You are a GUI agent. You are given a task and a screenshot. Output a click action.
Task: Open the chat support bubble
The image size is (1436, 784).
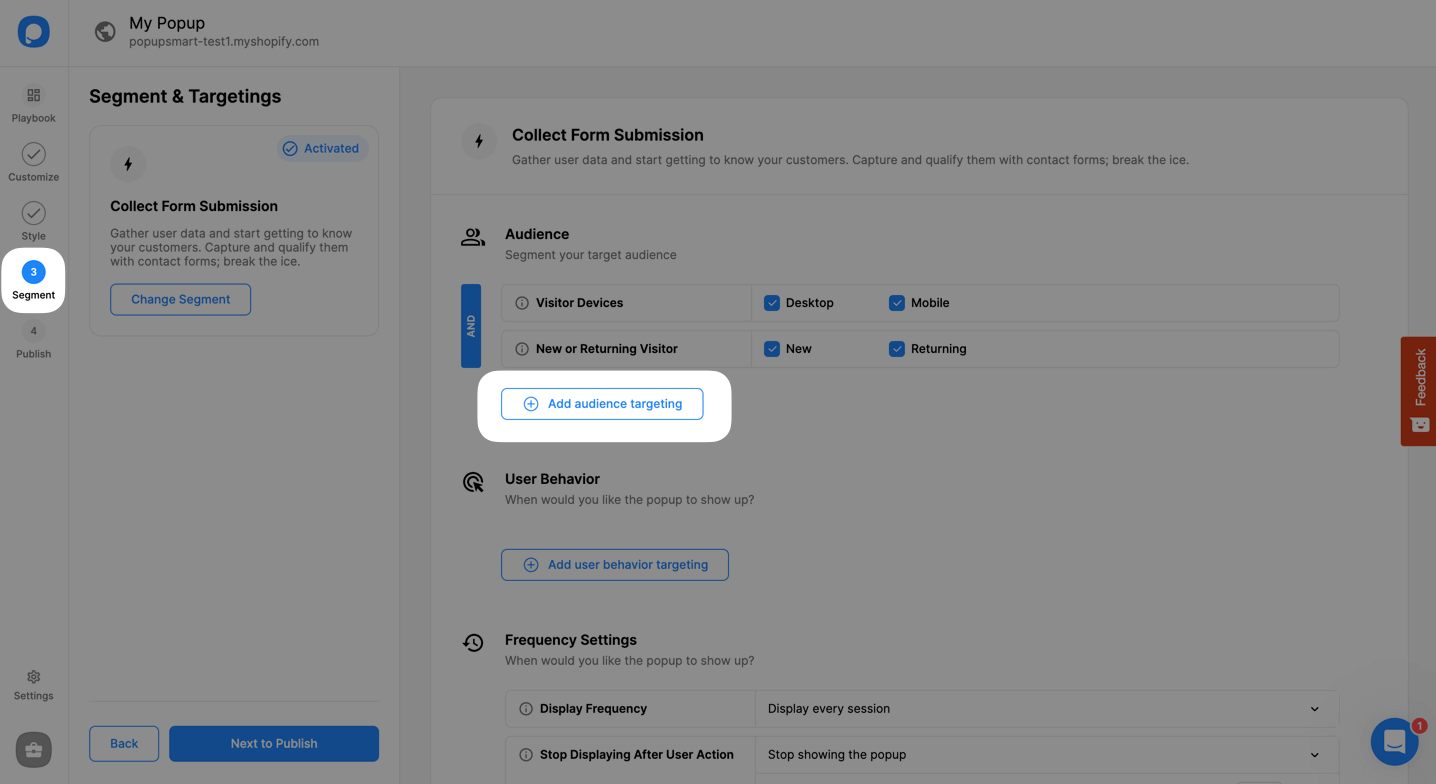1394,741
